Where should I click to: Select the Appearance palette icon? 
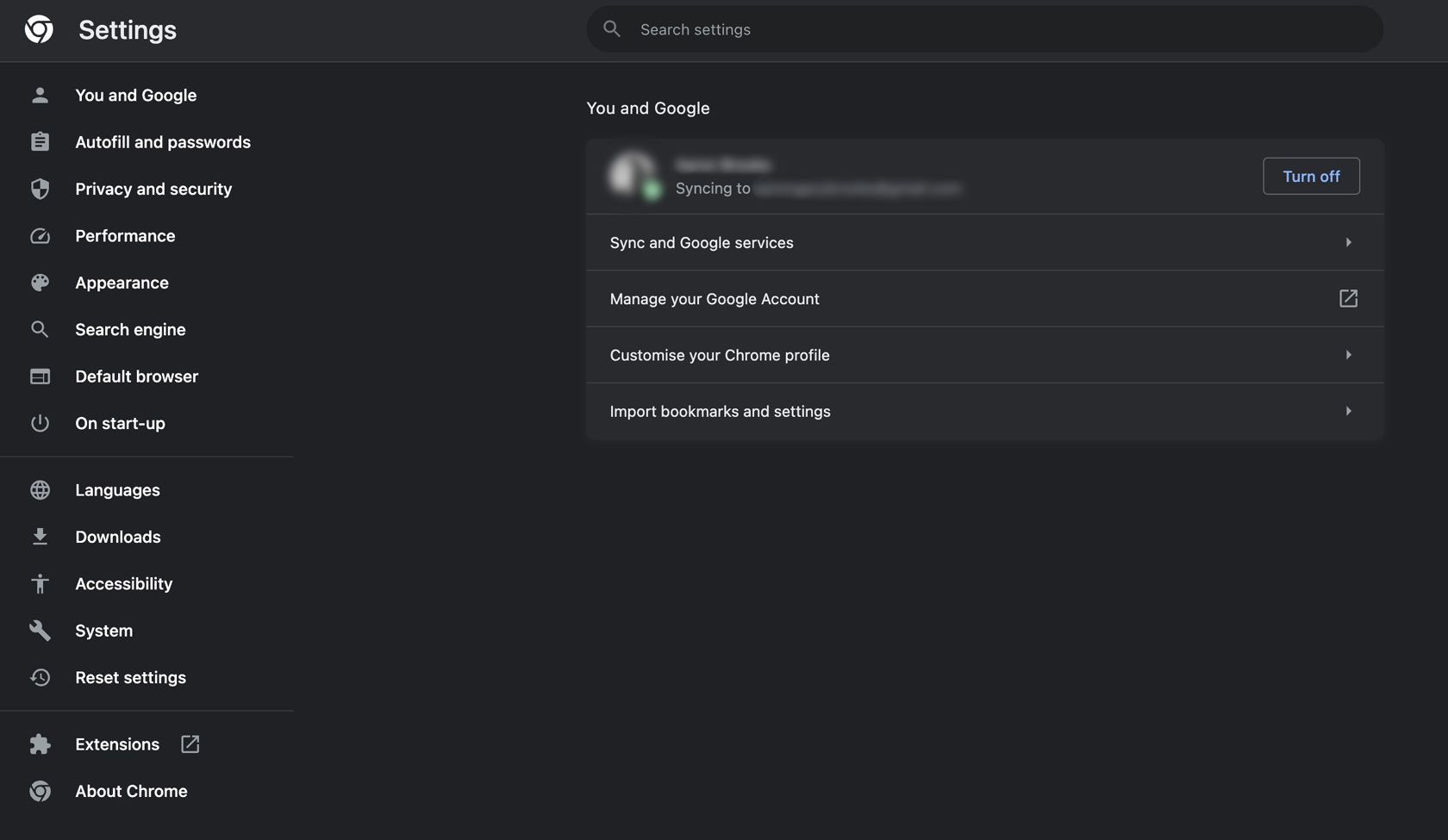point(40,282)
